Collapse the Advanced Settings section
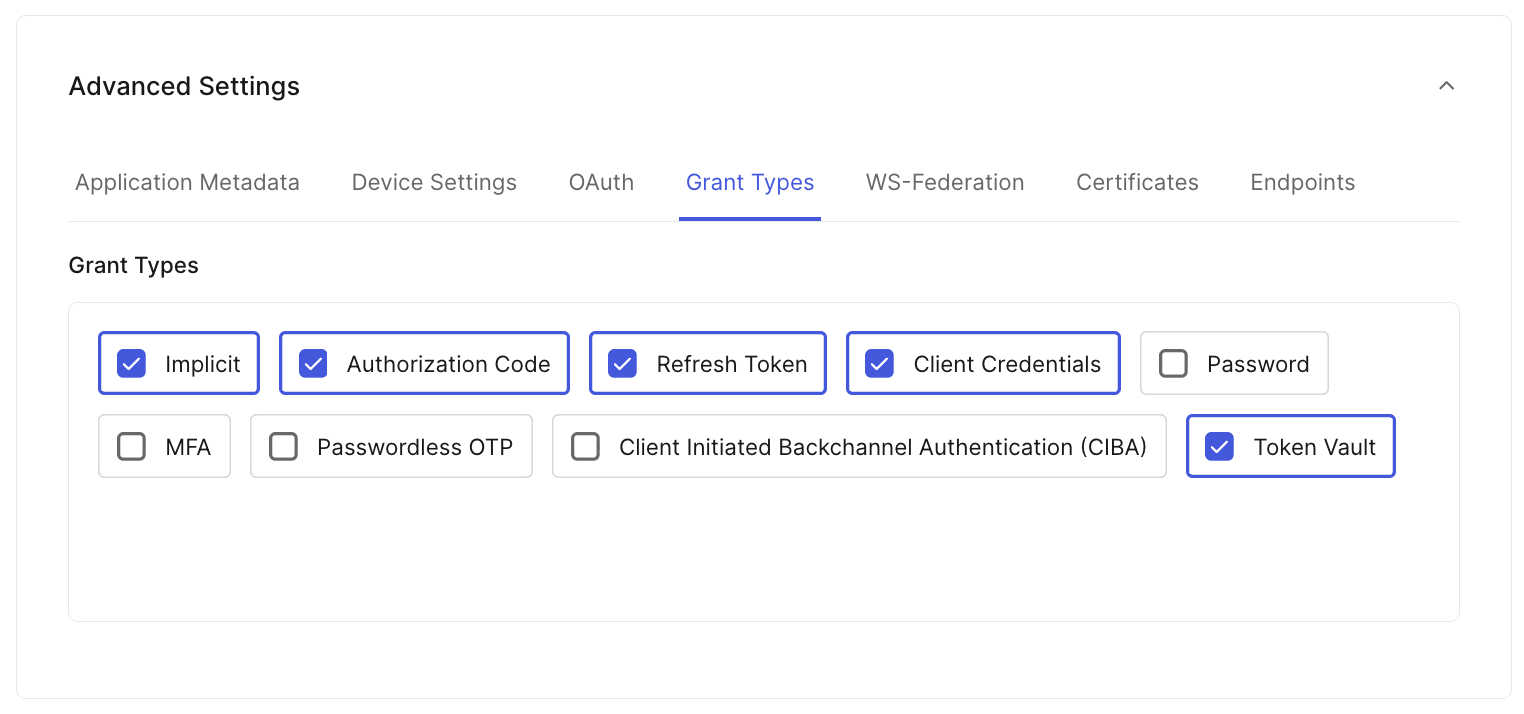 pyautogui.click(x=1446, y=86)
